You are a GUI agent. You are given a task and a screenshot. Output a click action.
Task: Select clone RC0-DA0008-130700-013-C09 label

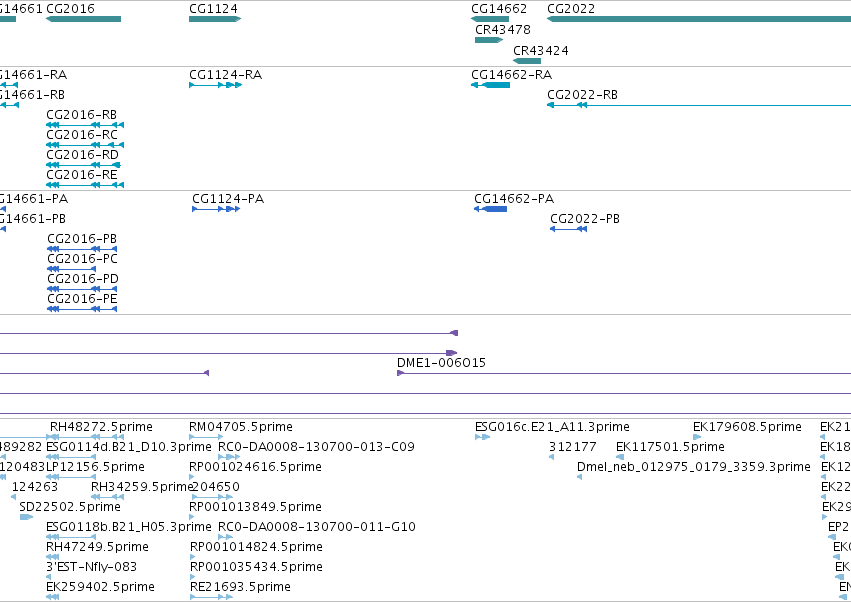click(x=316, y=447)
